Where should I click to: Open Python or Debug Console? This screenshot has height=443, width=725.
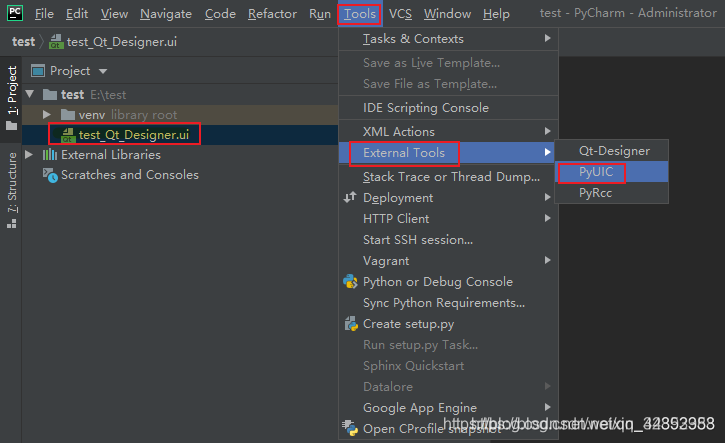449,282
